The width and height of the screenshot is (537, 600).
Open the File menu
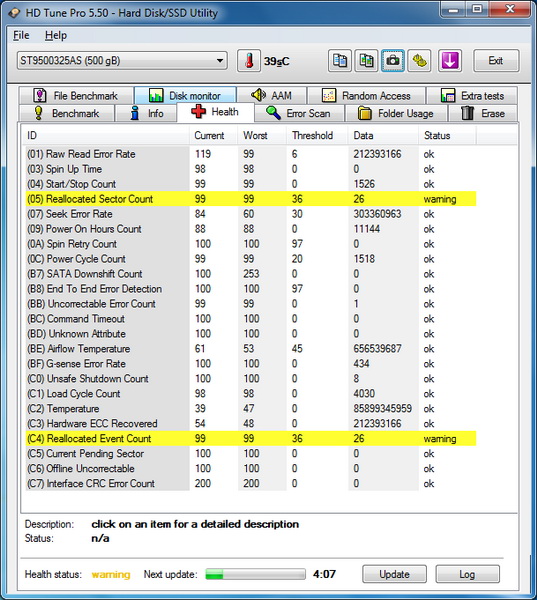pos(21,35)
